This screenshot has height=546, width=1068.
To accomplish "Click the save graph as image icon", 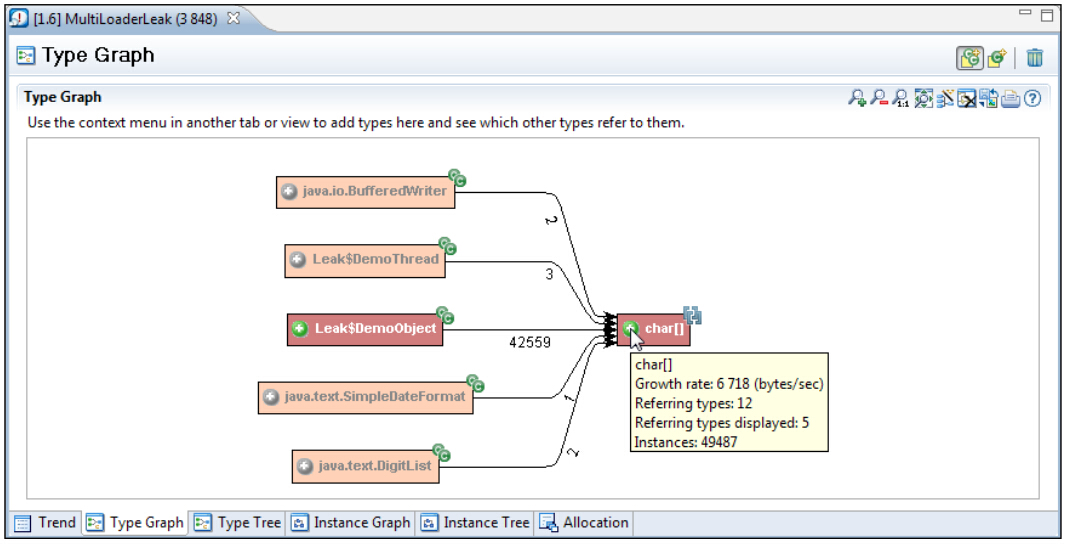I will tap(989, 98).
